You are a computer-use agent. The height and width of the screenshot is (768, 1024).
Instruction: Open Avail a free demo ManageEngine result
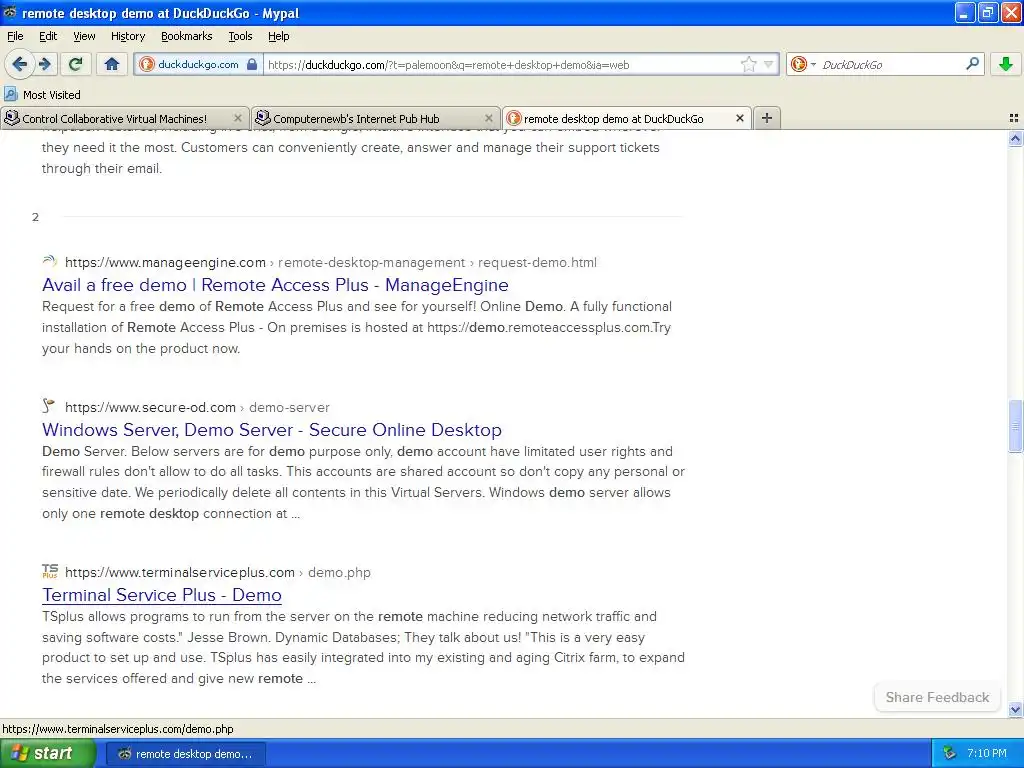(x=275, y=285)
